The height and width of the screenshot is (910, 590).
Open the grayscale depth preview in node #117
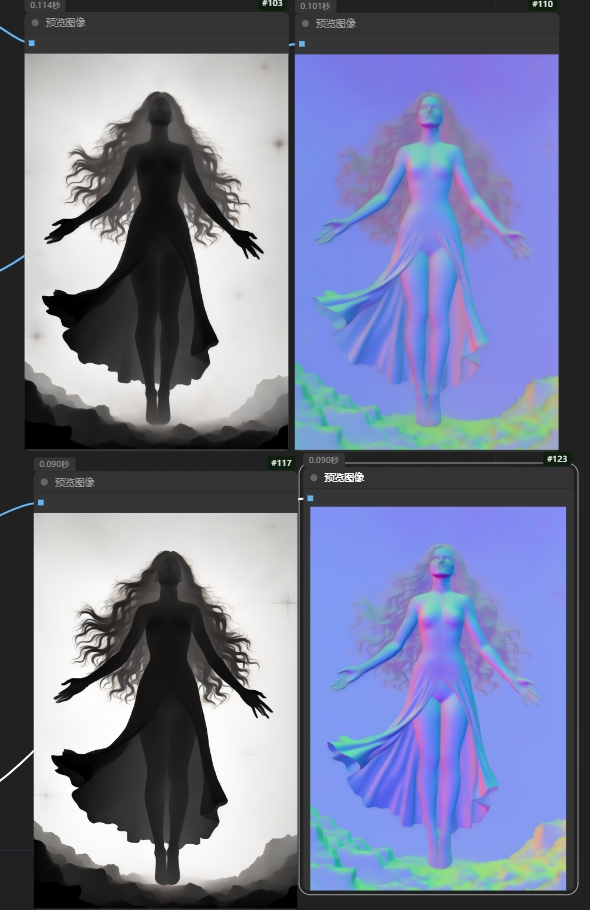(165, 710)
